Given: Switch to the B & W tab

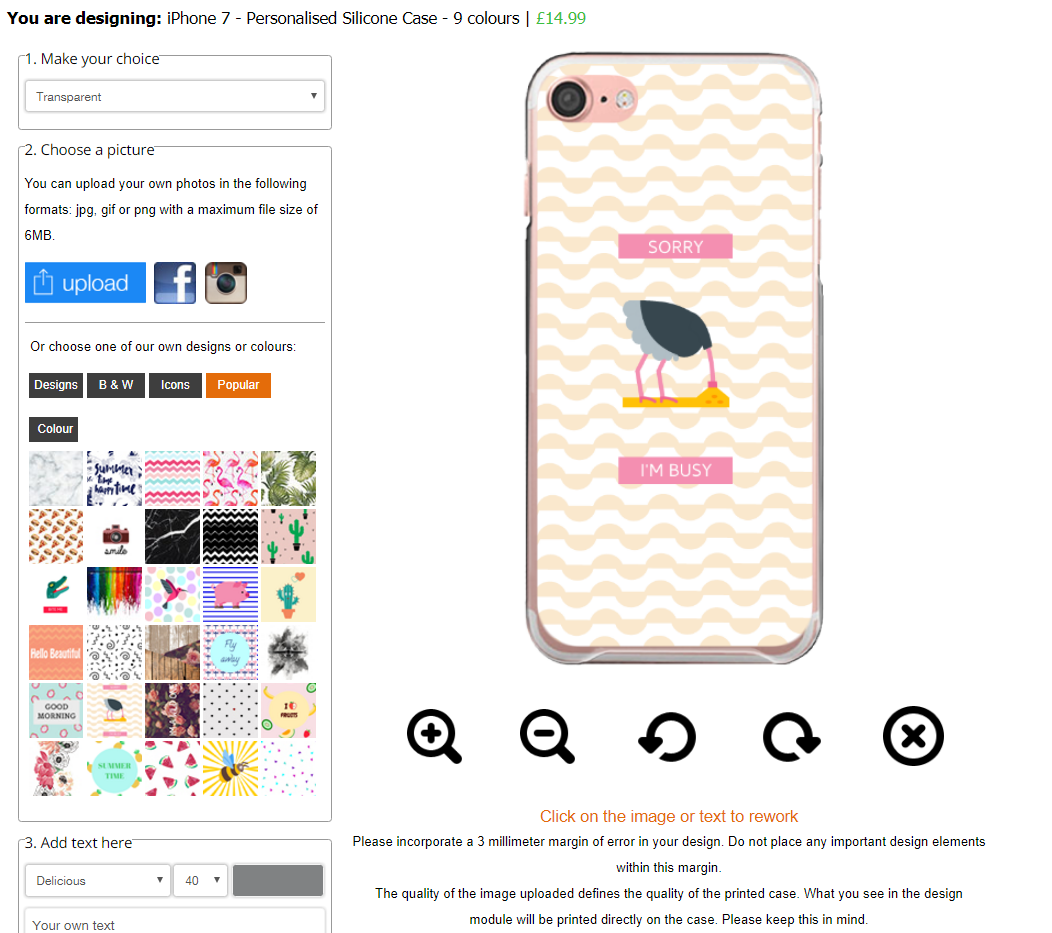Looking at the screenshot, I should click(116, 385).
